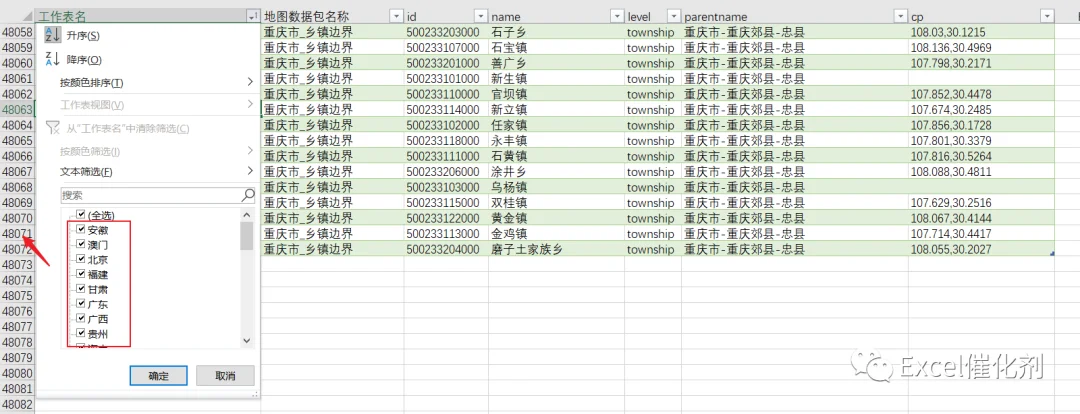Open filter dropdown for id column

coord(480,16)
